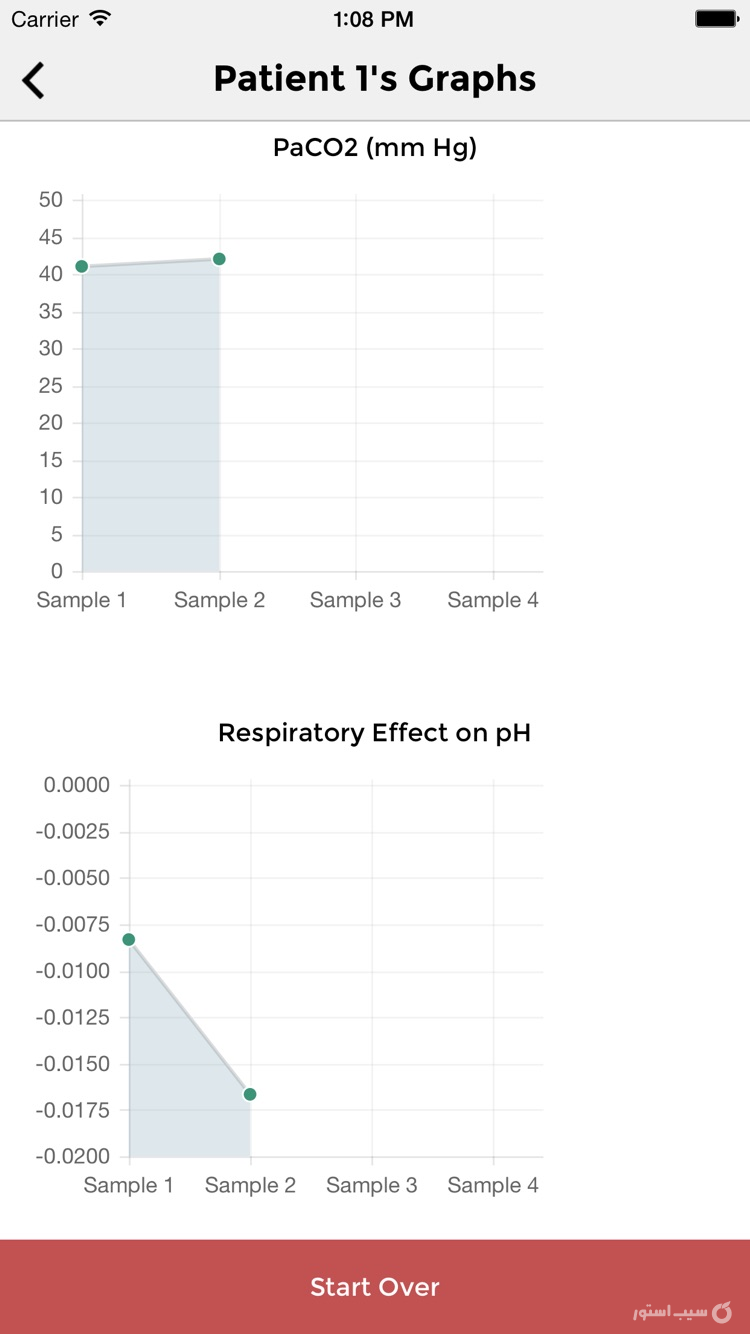Tap the Sample 2 point on pH chart

point(250,1095)
